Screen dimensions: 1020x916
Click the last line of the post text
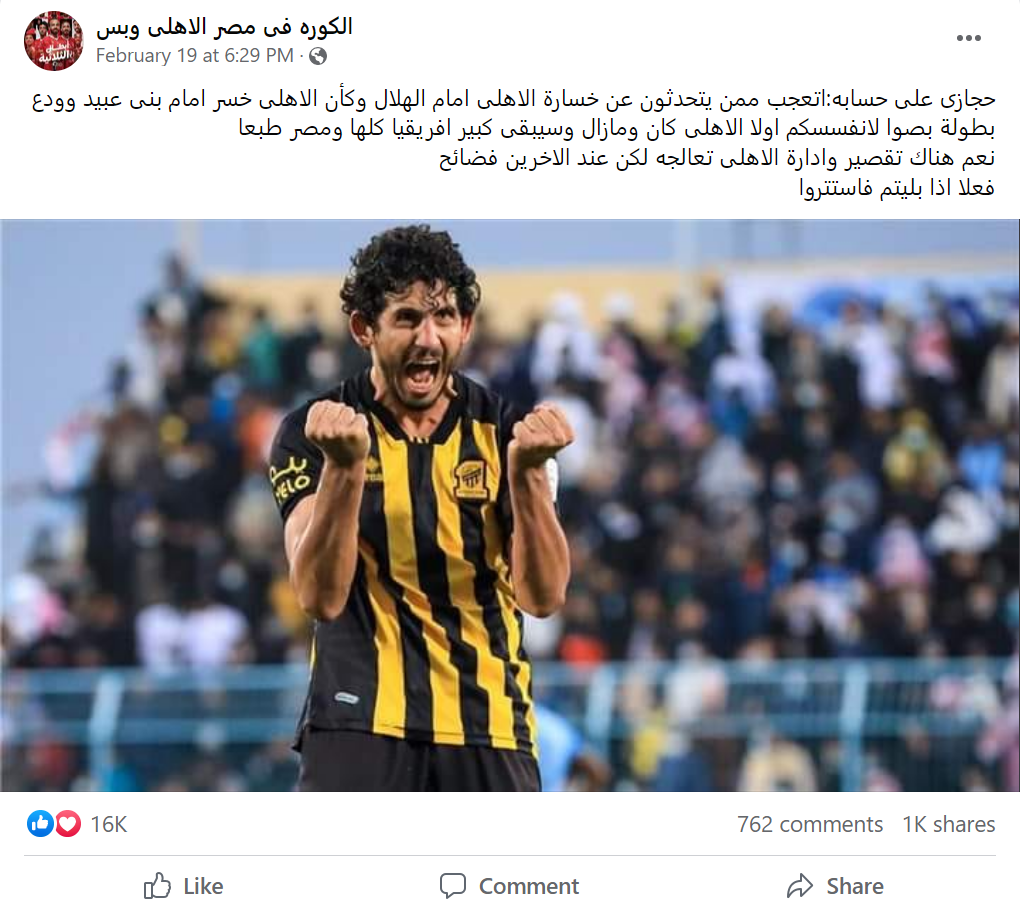(897, 188)
